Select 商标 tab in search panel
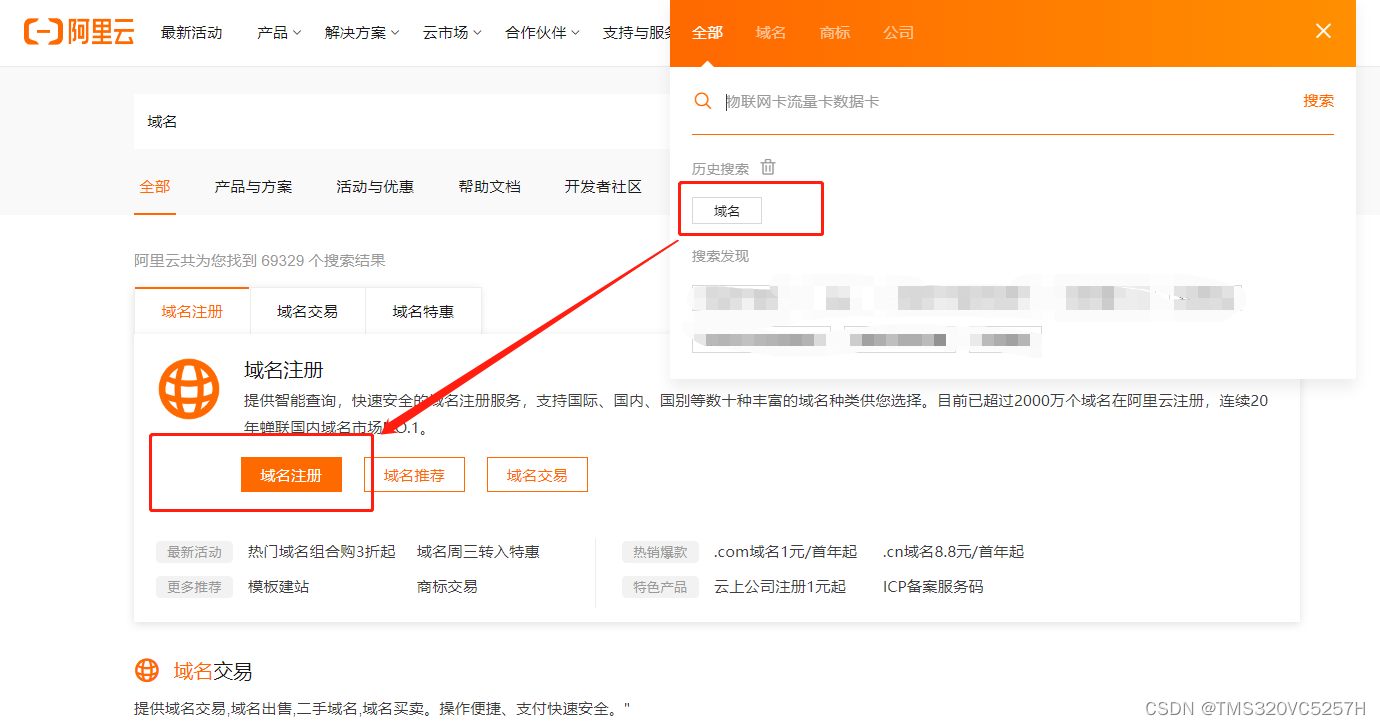 coord(835,33)
